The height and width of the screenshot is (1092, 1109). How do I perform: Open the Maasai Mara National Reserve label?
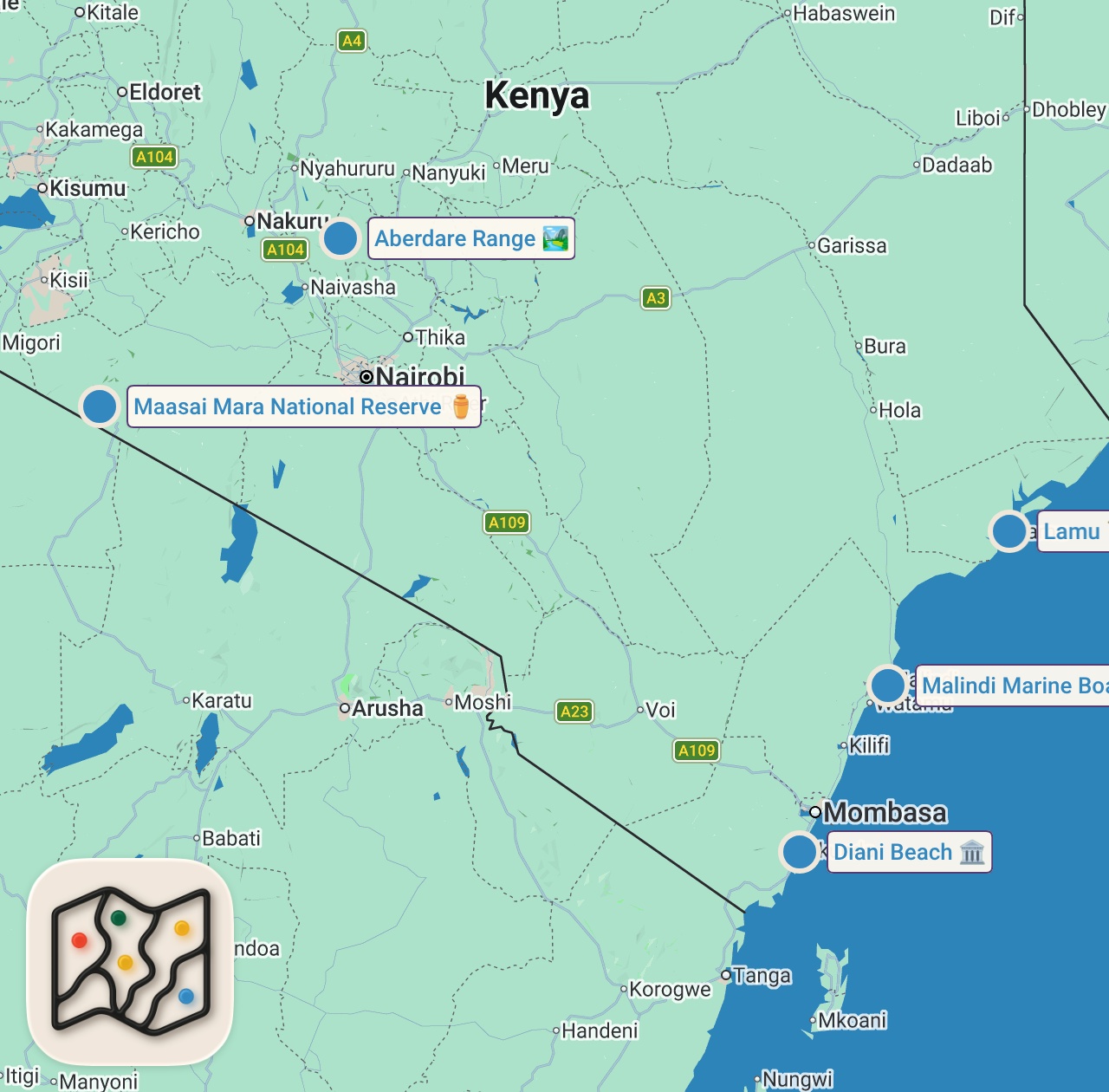click(x=304, y=406)
